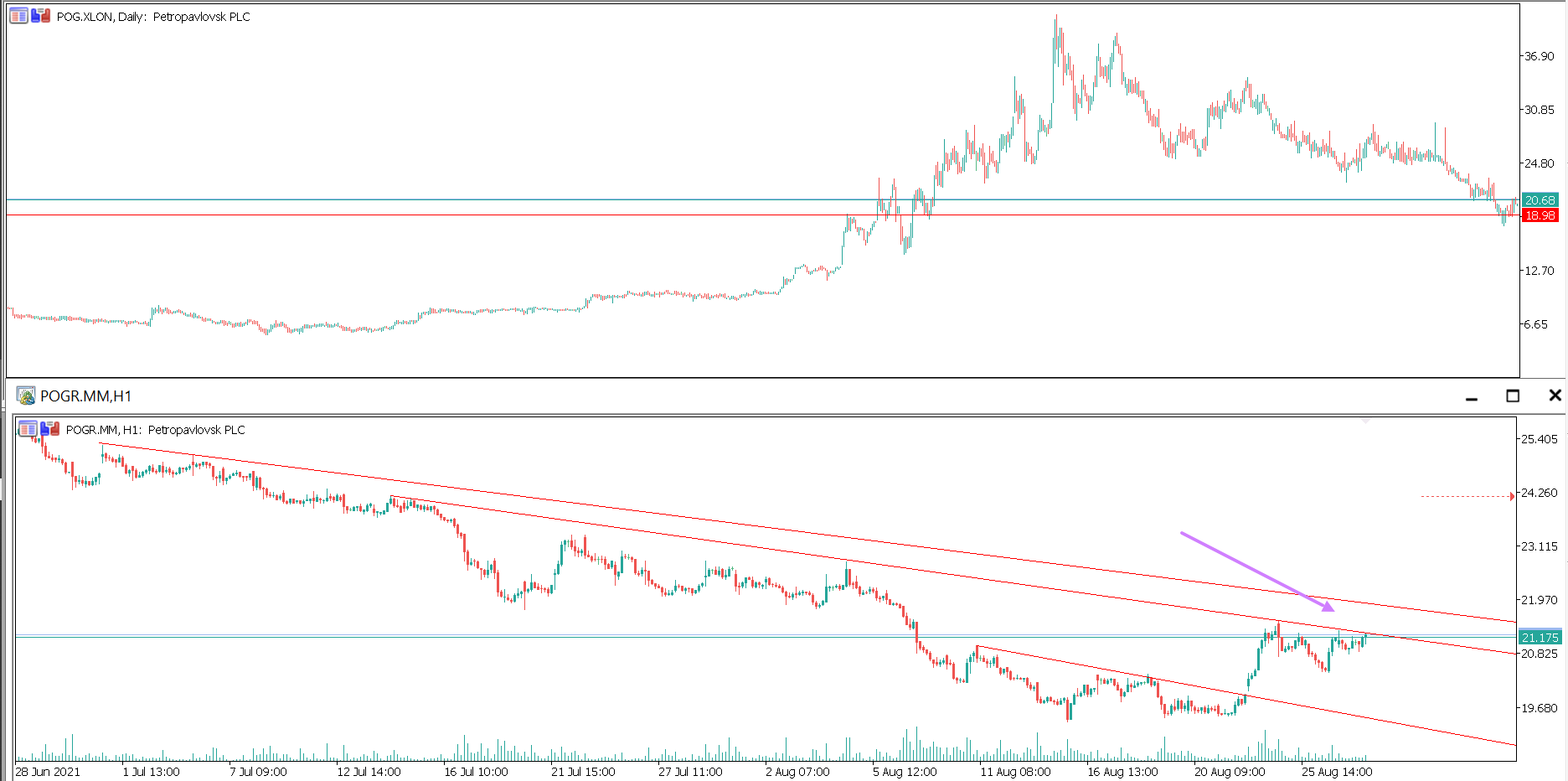The image size is (1568, 781).
Task: Click the 27 Jul 11:00 time label
Action: pyautogui.click(x=690, y=772)
